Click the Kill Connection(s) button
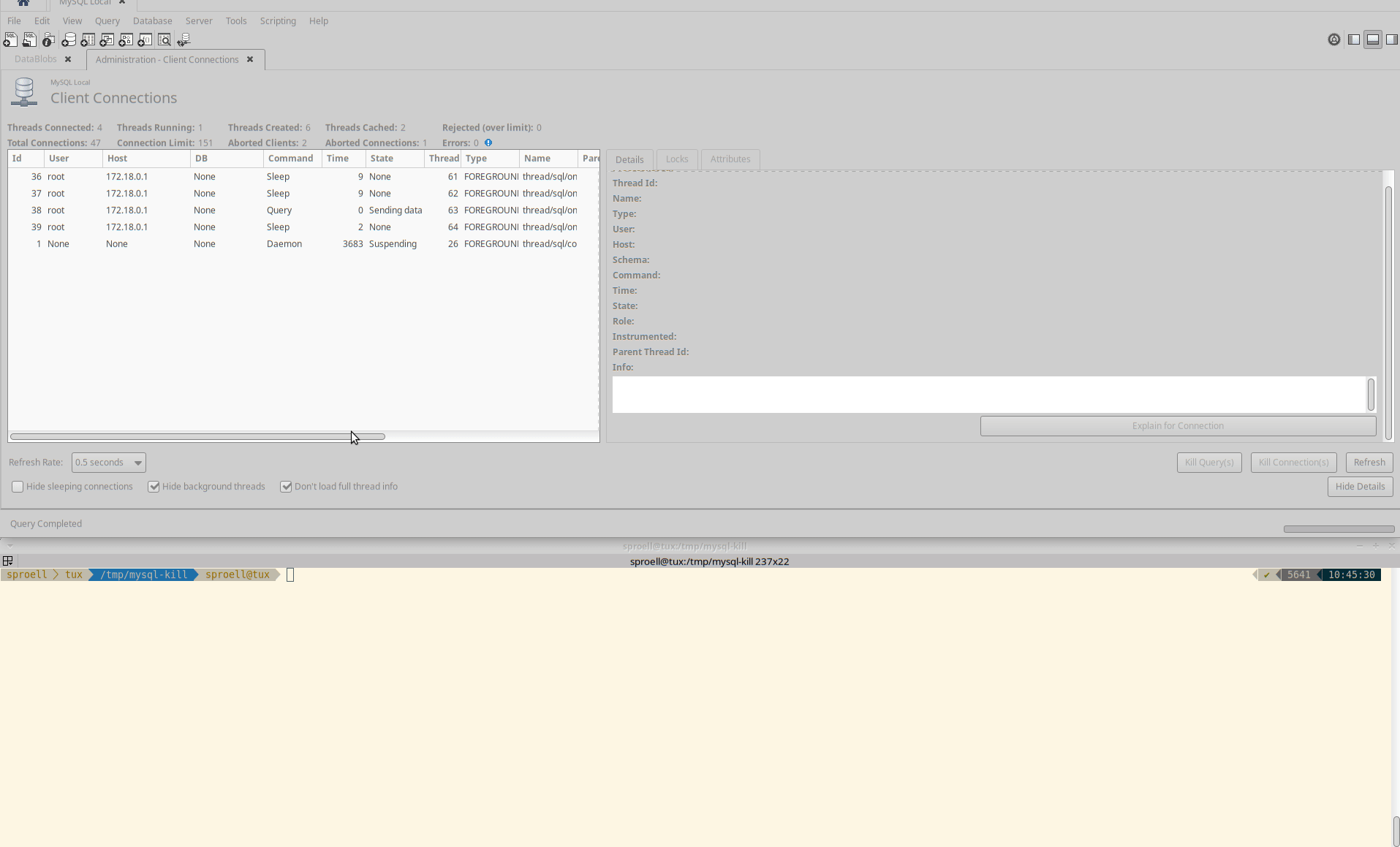Viewport: 1400px width, 847px height. coord(1293,463)
